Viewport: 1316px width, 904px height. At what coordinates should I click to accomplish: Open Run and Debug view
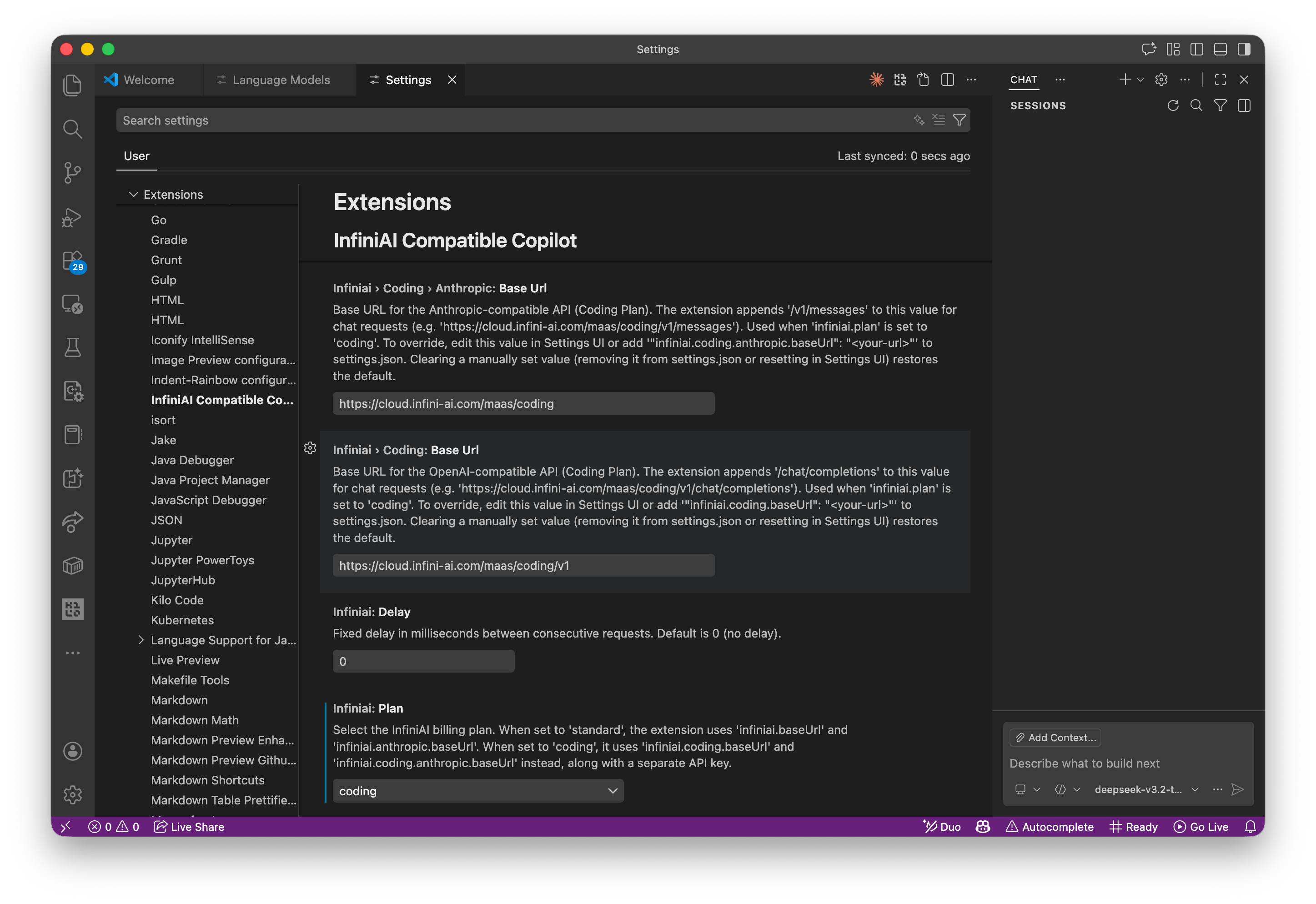point(72,217)
